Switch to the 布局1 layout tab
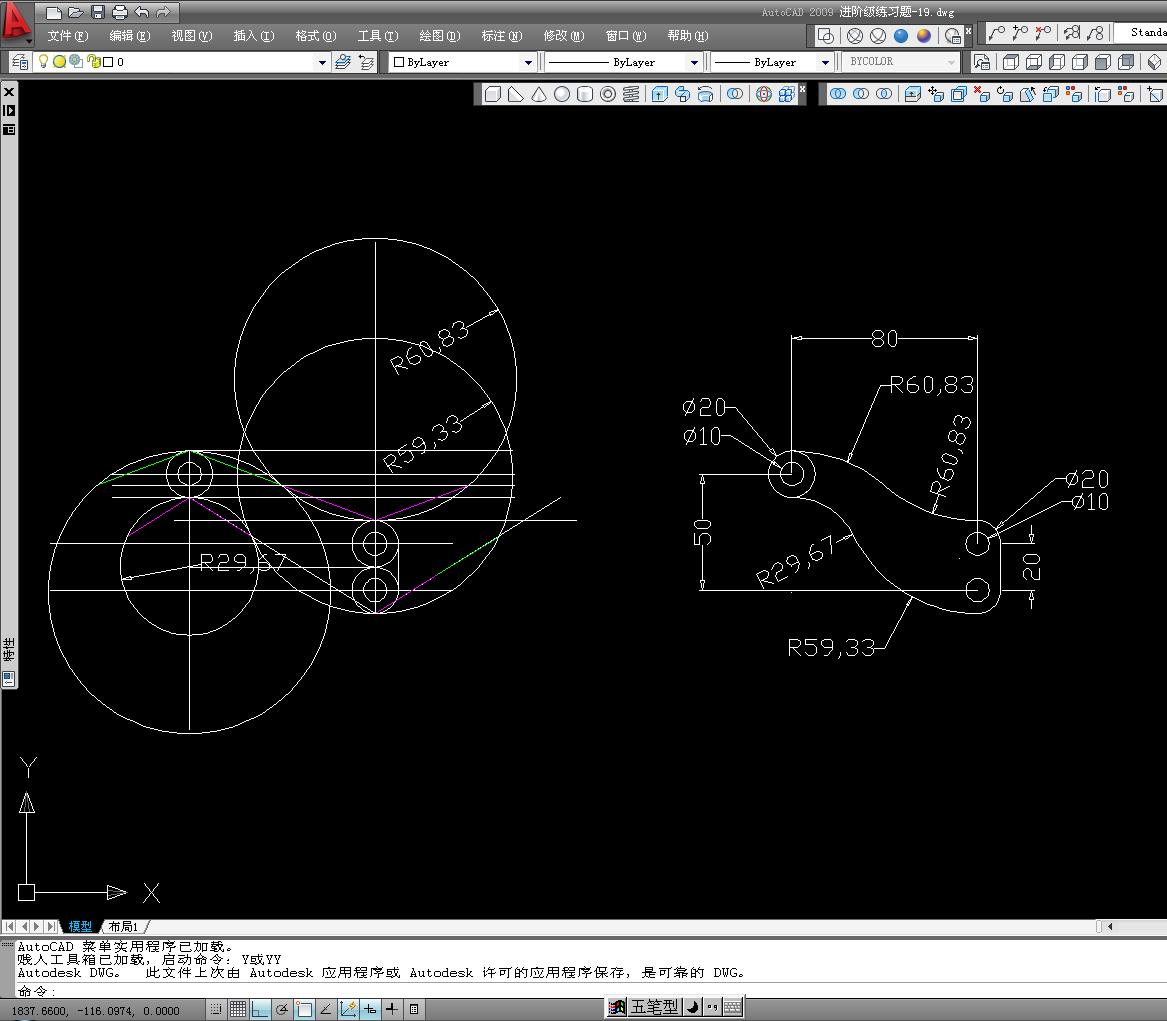 (124, 926)
